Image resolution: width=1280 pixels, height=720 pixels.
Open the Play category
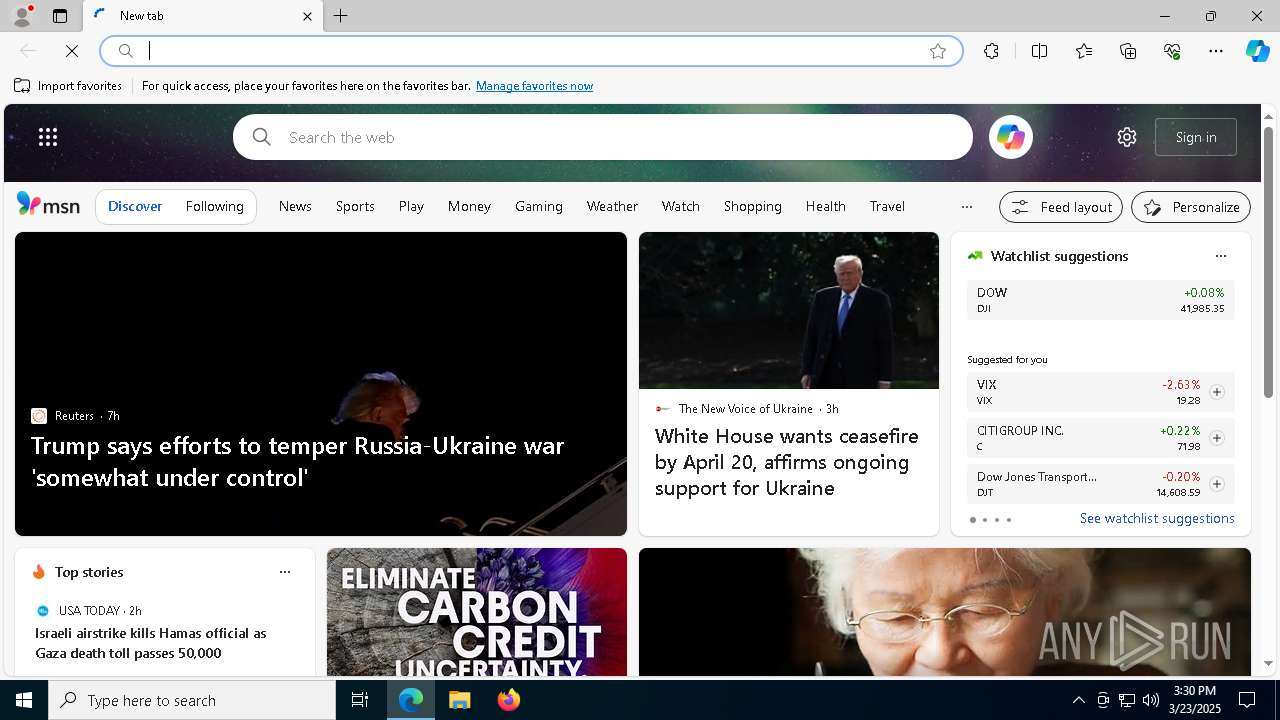(x=411, y=206)
